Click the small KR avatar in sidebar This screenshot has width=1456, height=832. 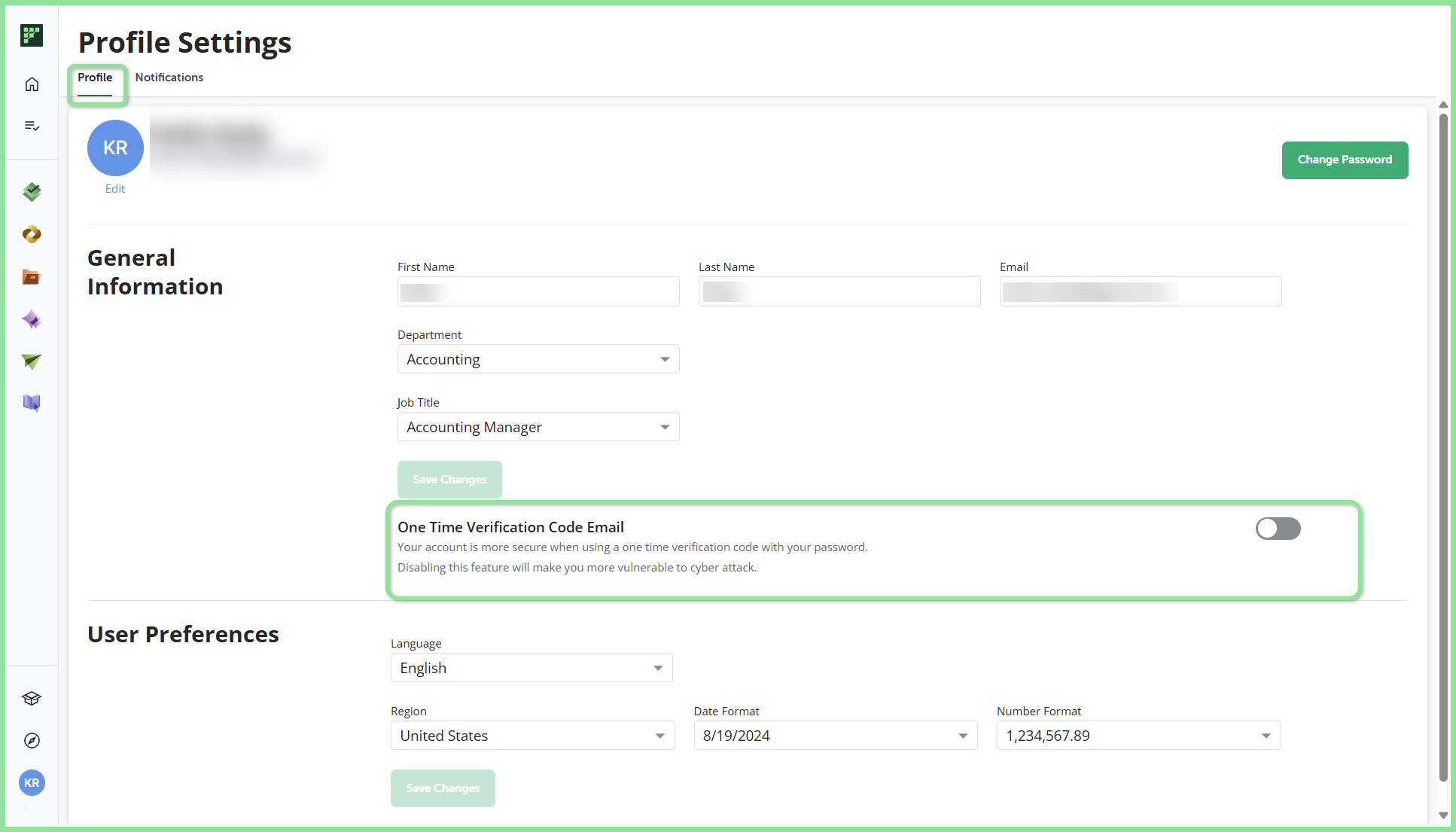point(32,783)
